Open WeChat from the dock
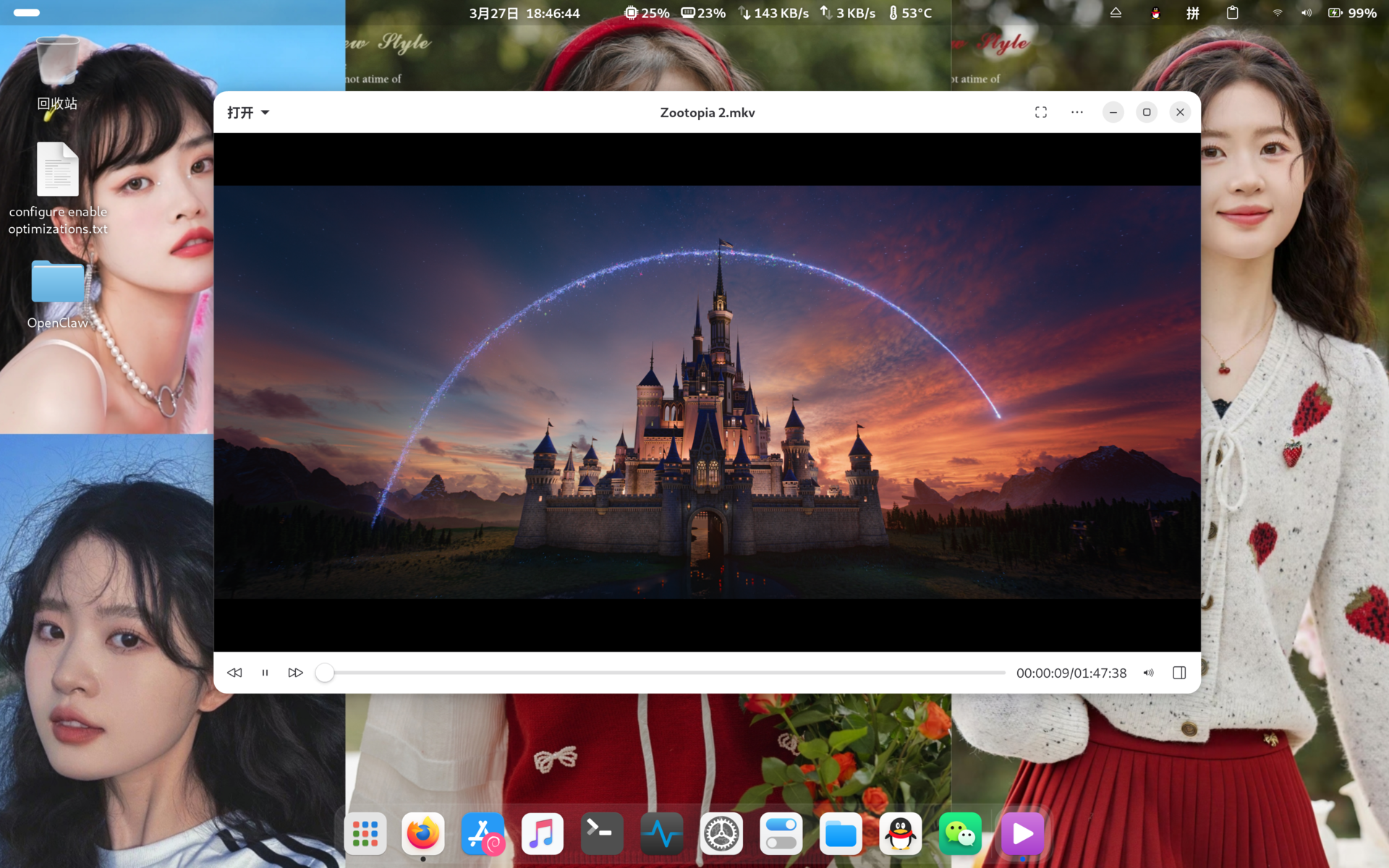This screenshot has height=868, width=1389. [x=960, y=833]
